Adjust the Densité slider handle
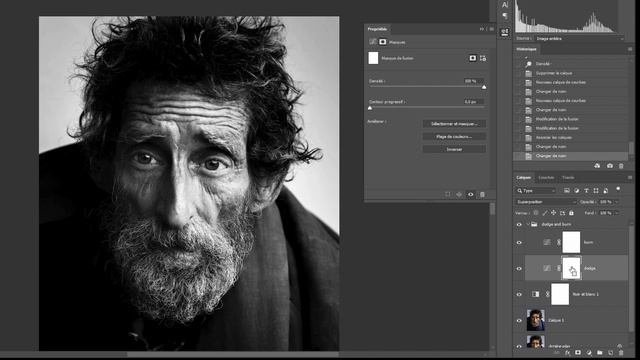 [484, 87]
